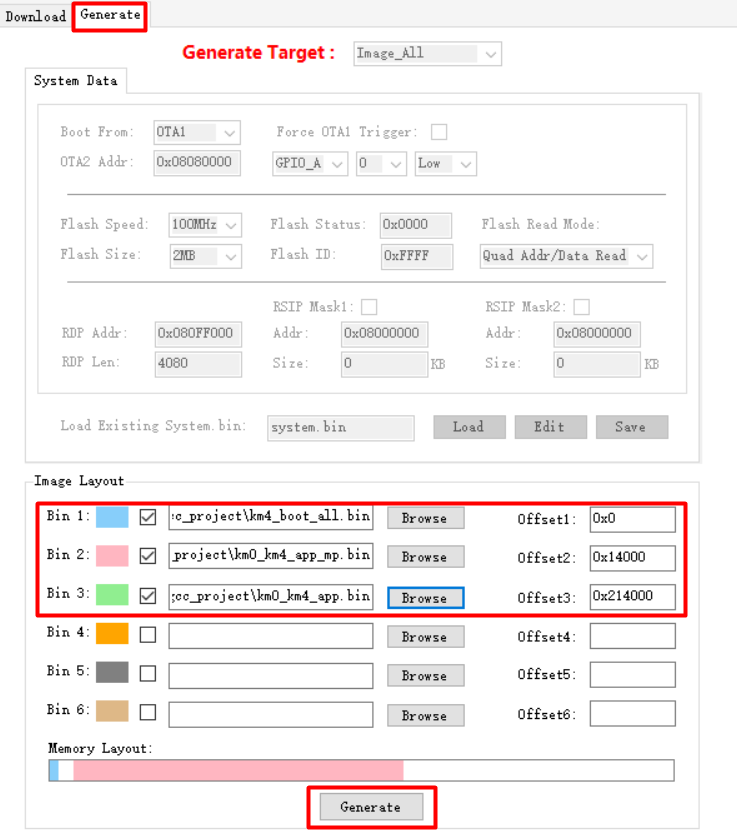
Task: Open the Generate Target Image_All dropdown
Action: pos(427,54)
